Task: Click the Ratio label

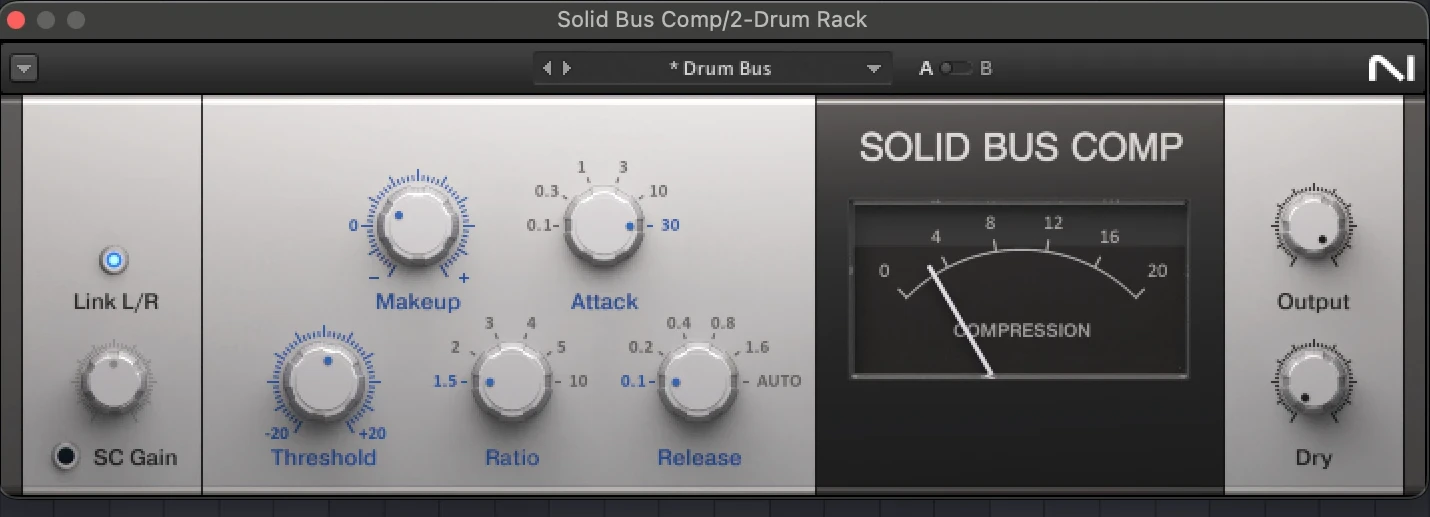Action: point(512,458)
